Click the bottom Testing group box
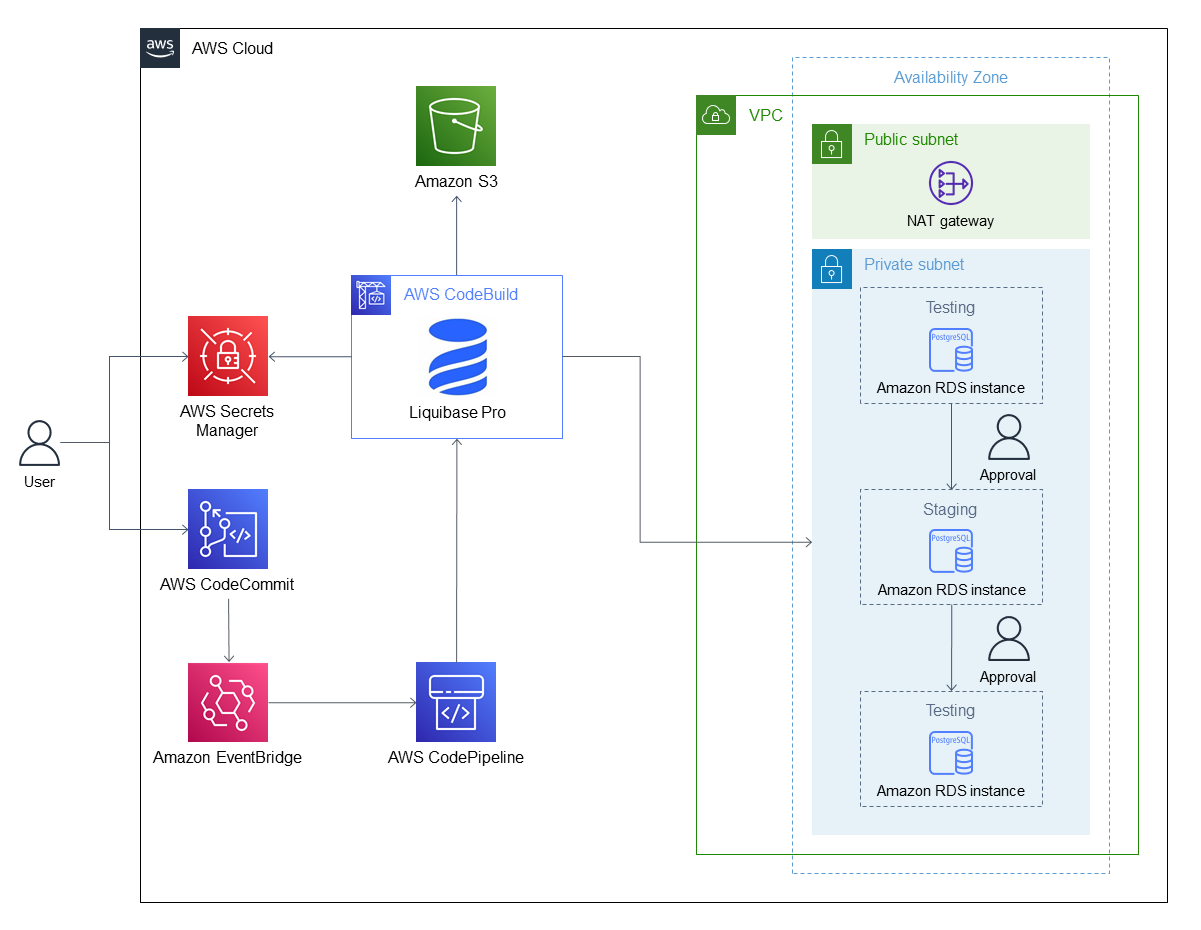1201x930 pixels. (x=950, y=748)
